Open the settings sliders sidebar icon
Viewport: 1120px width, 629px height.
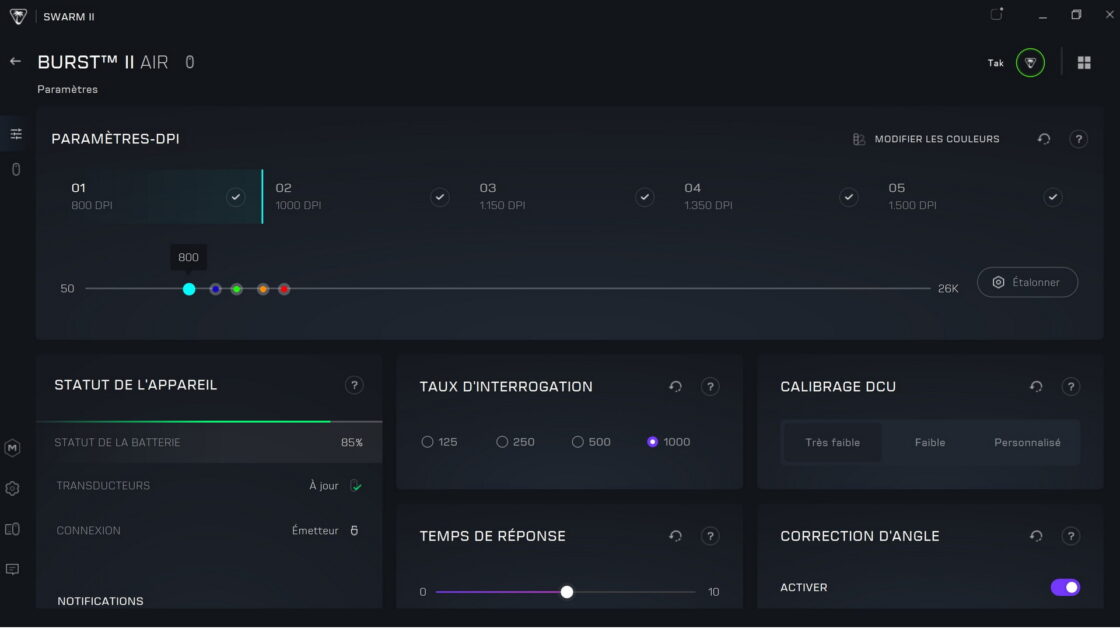point(16,134)
